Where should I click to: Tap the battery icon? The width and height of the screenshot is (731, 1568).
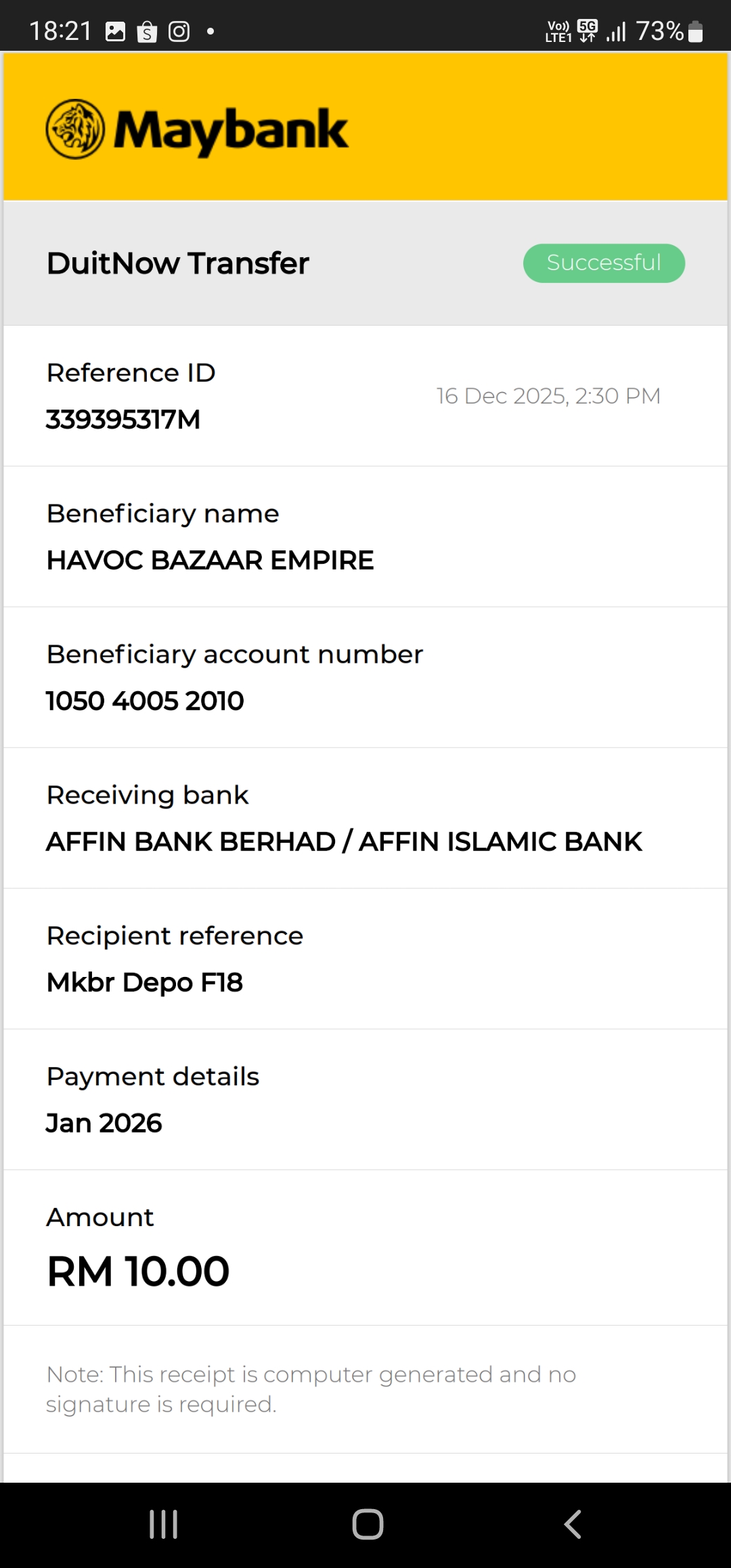pos(695,32)
